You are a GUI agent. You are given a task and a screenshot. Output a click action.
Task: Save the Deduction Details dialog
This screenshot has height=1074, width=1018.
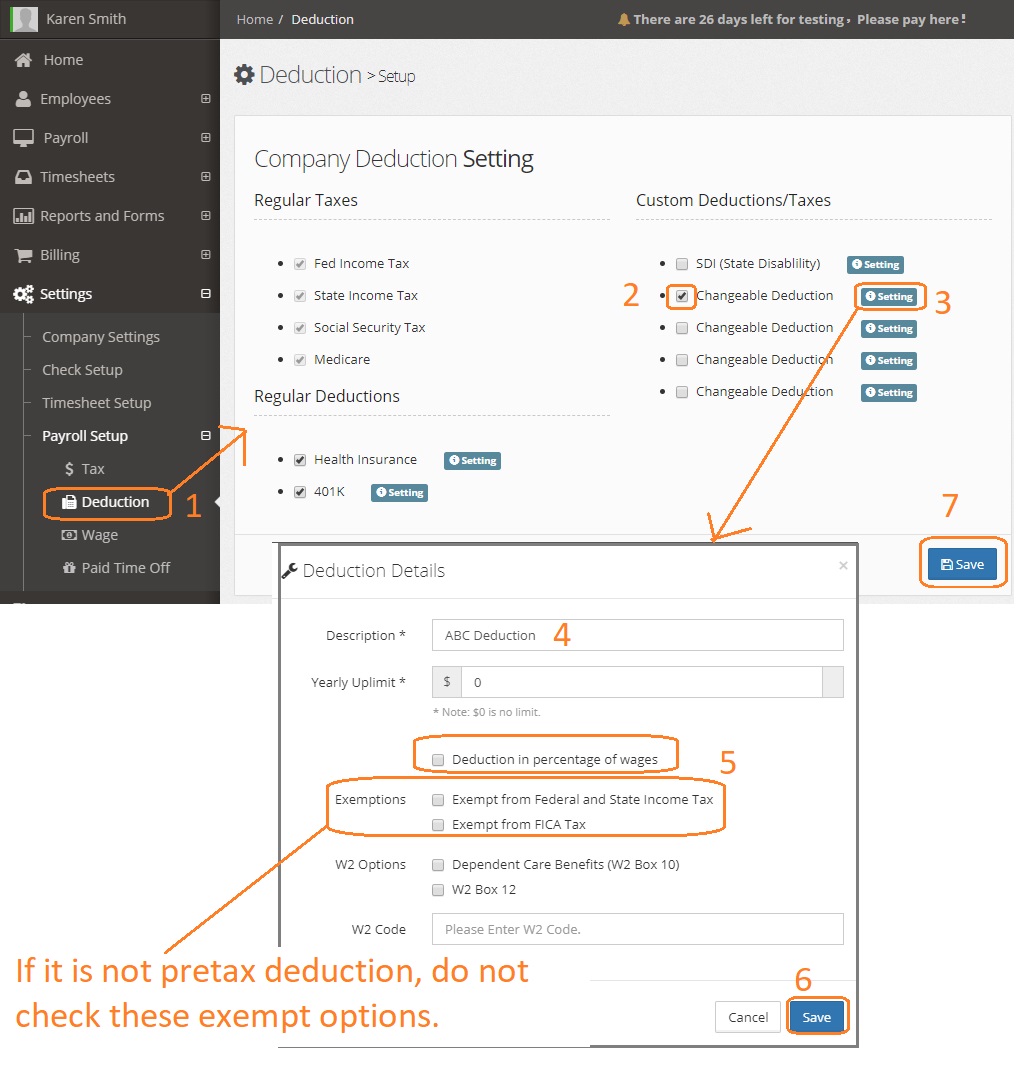click(816, 1018)
